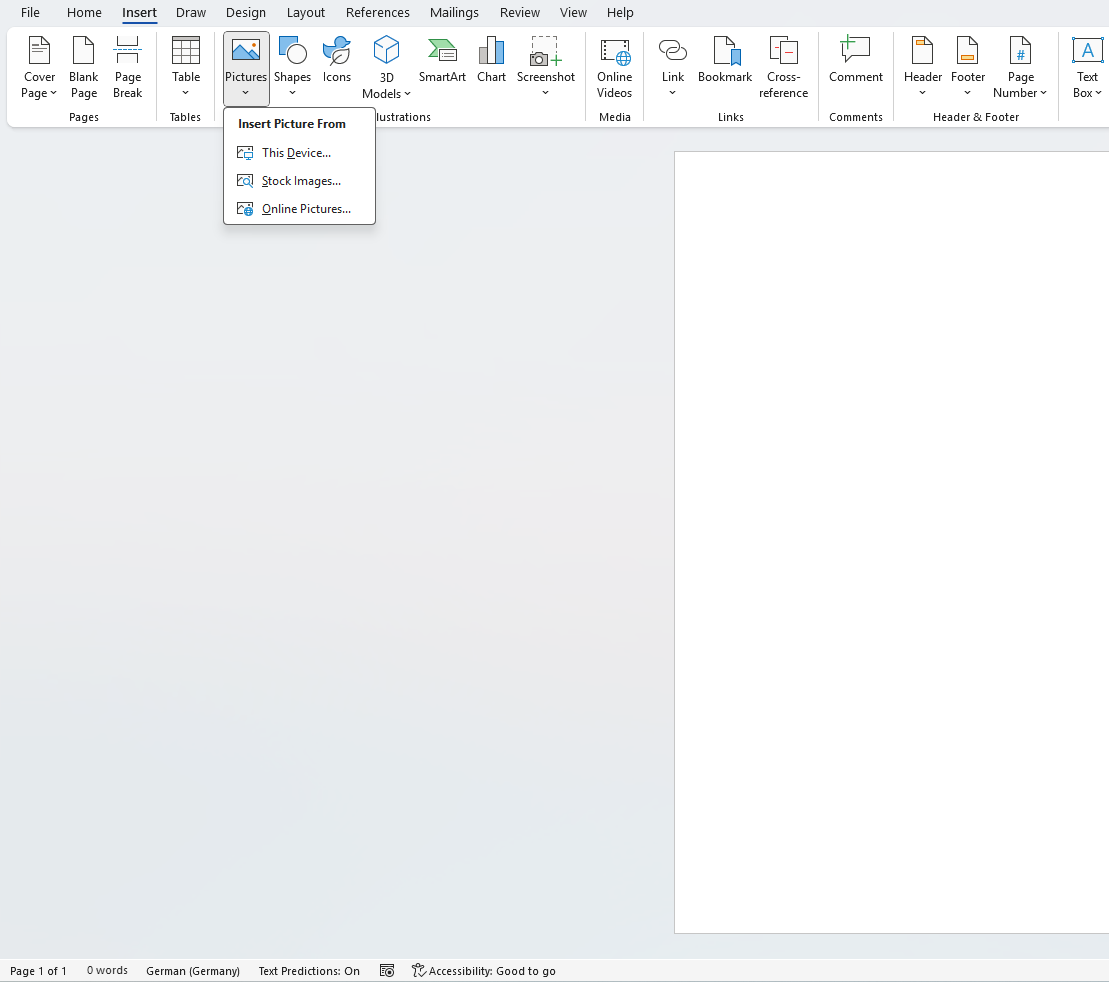Image resolution: width=1109 pixels, height=982 pixels.
Task: Expand the Link dropdown arrow
Action: point(673,93)
